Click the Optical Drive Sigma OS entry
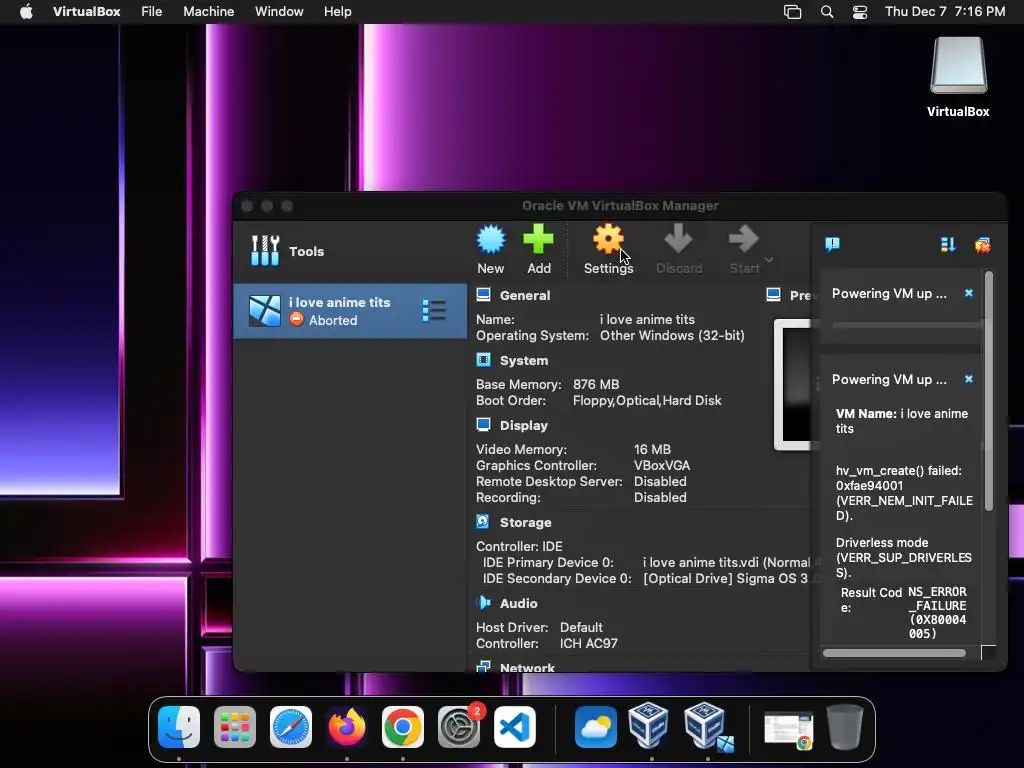1024x768 pixels. [x=726, y=578]
